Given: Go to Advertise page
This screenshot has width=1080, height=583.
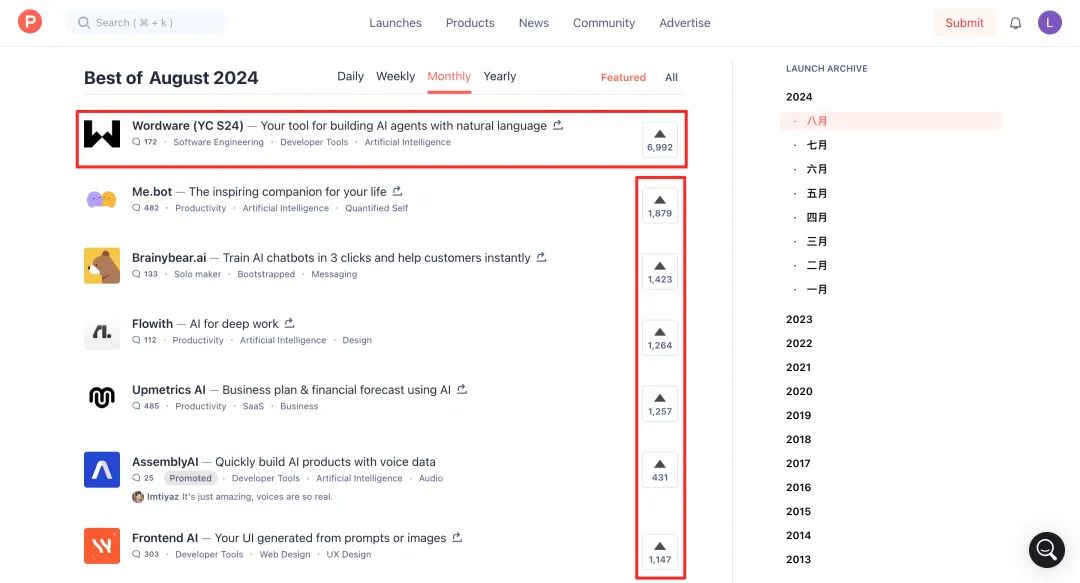Looking at the screenshot, I should click(x=685, y=23).
